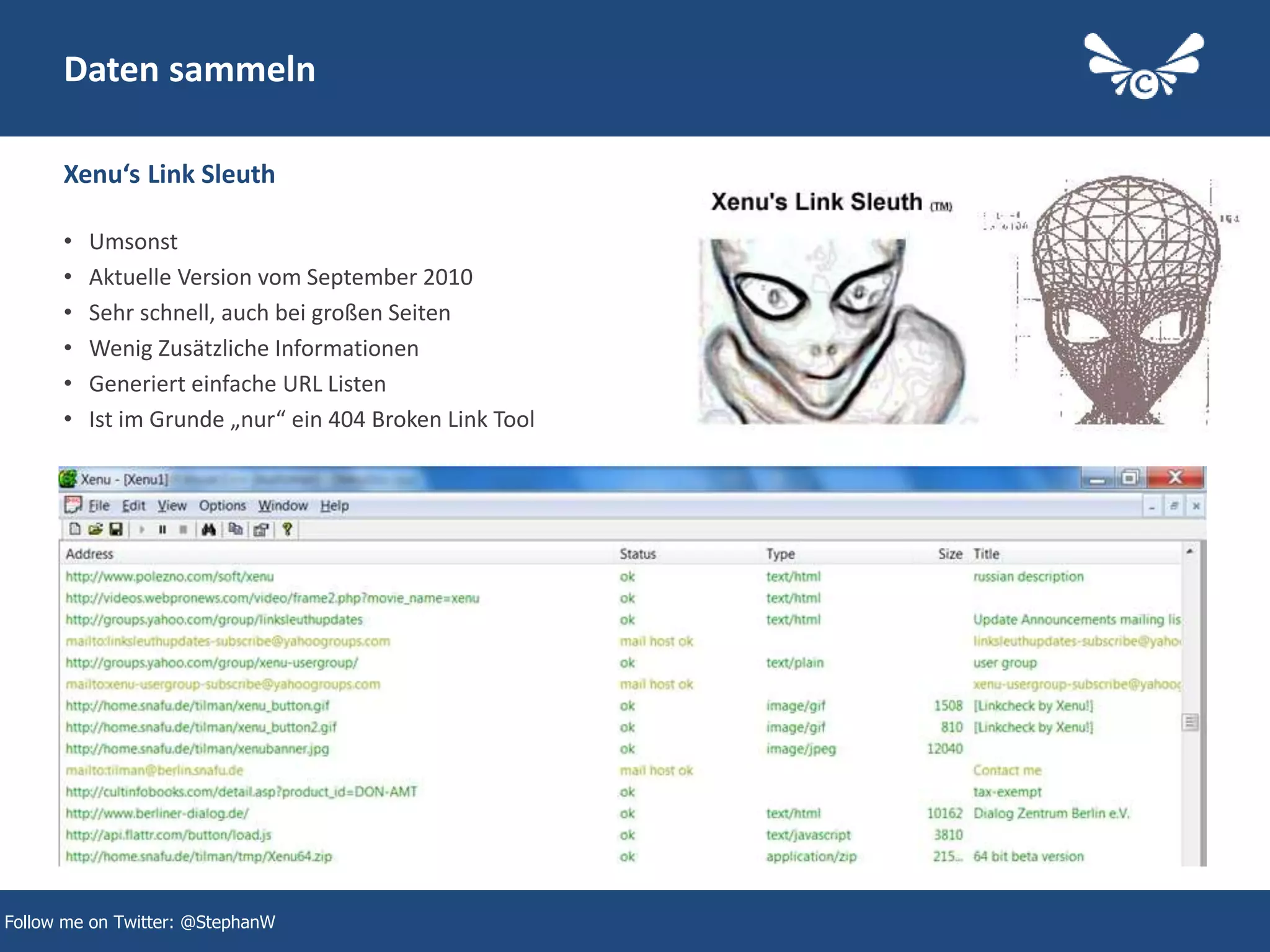Click the scrollbar up arrow in results list

[x=1189, y=551]
